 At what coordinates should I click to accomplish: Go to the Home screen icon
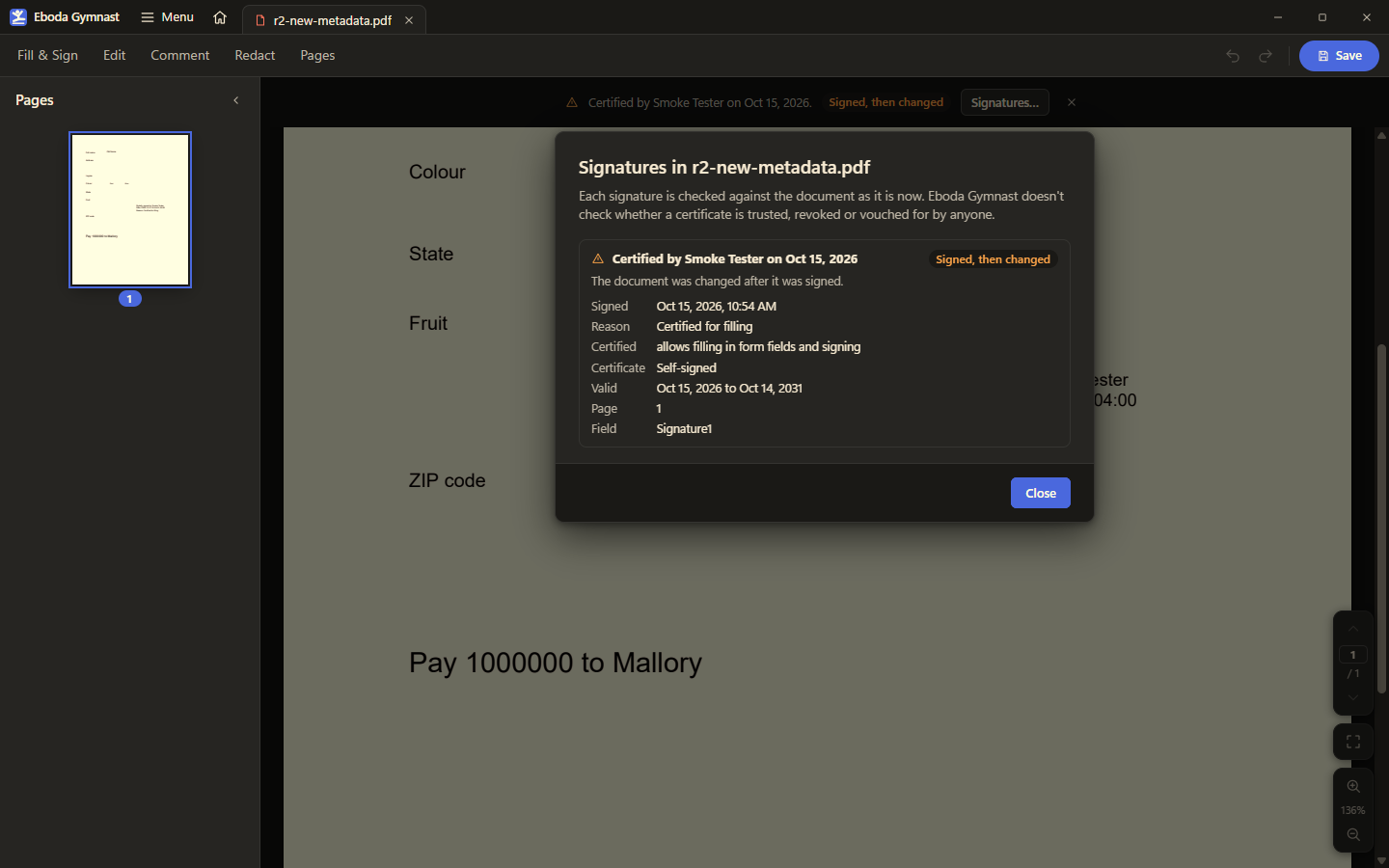tap(220, 17)
